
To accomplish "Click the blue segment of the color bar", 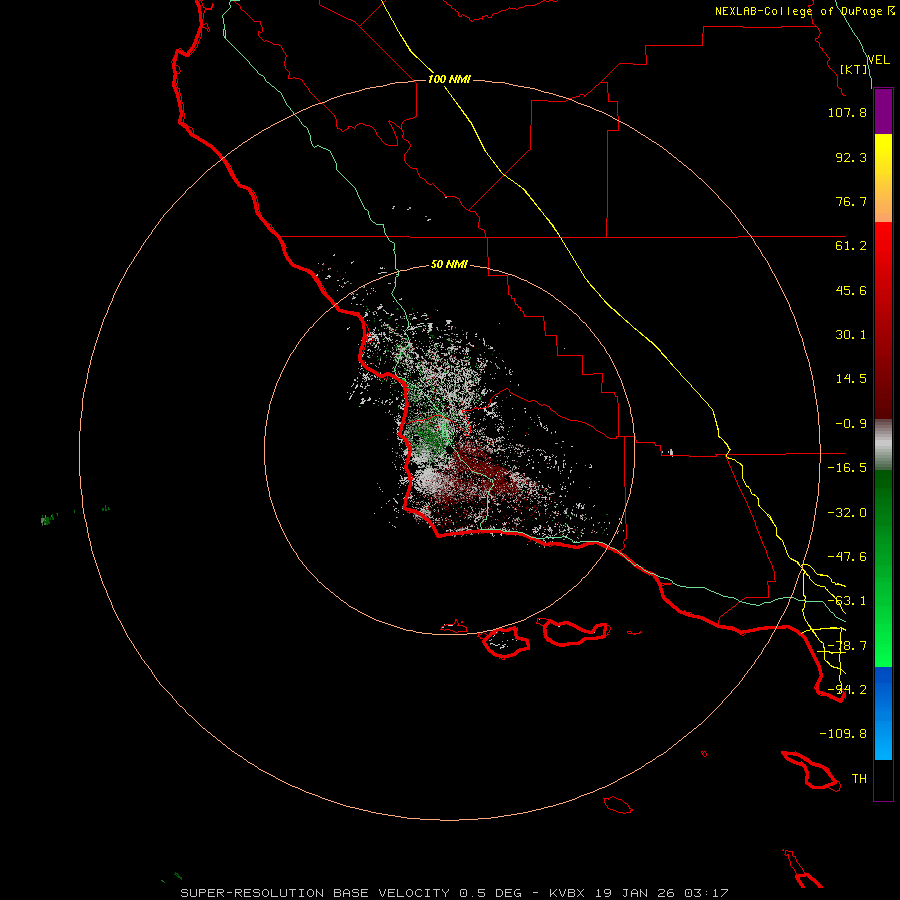I will pos(883,713).
